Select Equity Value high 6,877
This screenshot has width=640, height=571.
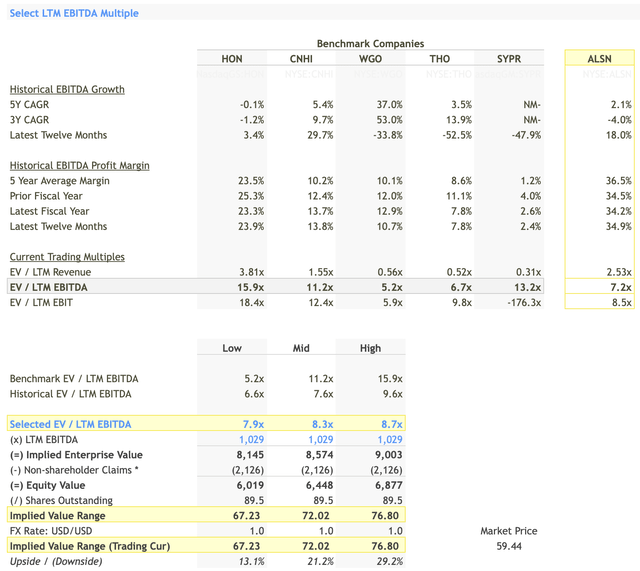click(389, 485)
